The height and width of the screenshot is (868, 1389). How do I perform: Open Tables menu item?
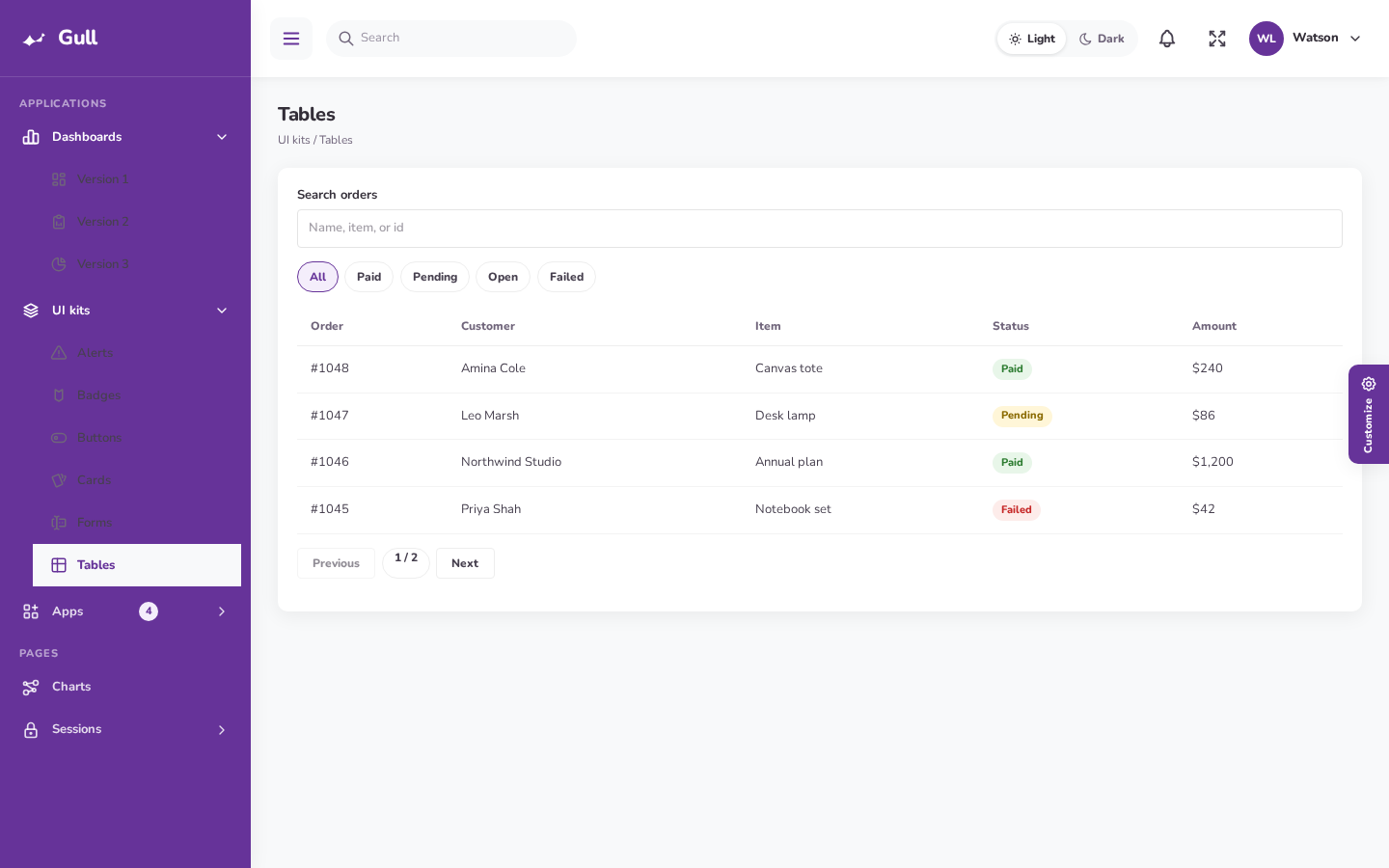pos(137,565)
